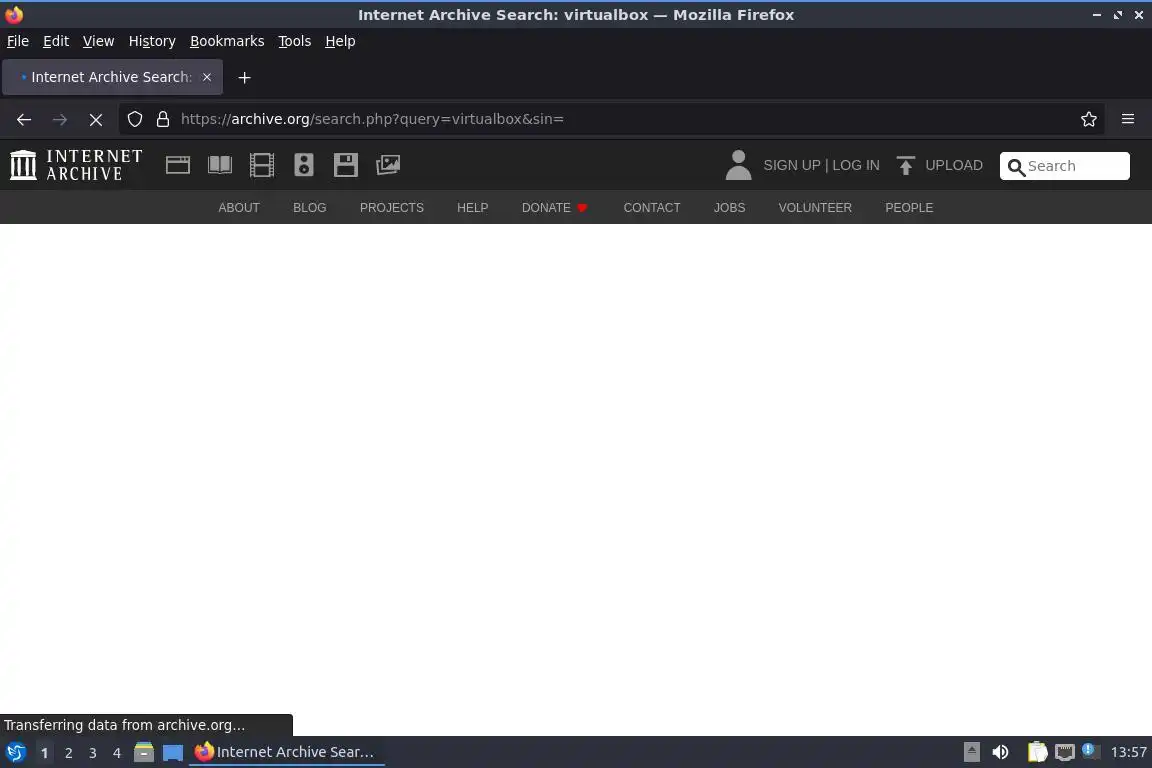
Task: Open the Internet Archive home logo
Action: pos(76,165)
